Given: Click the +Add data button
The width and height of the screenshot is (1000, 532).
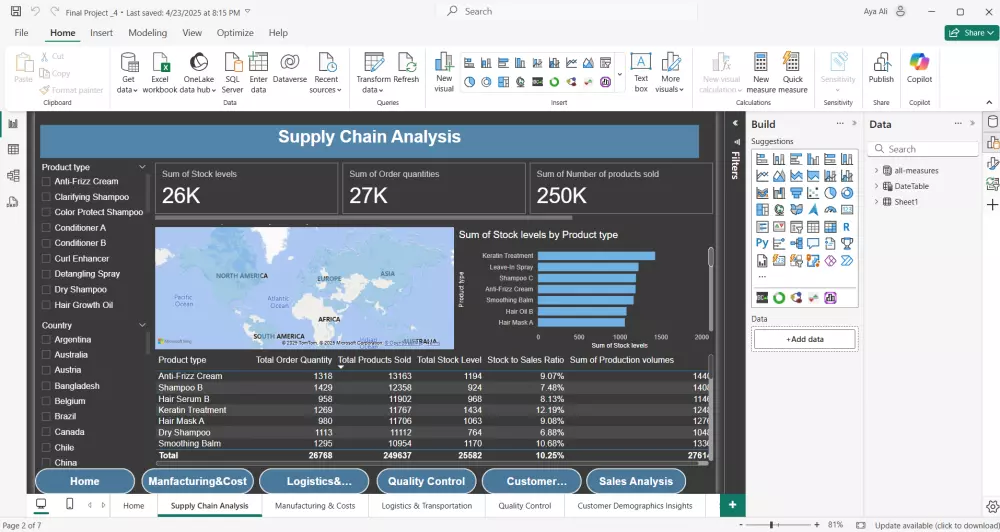Looking at the screenshot, I should click(805, 339).
